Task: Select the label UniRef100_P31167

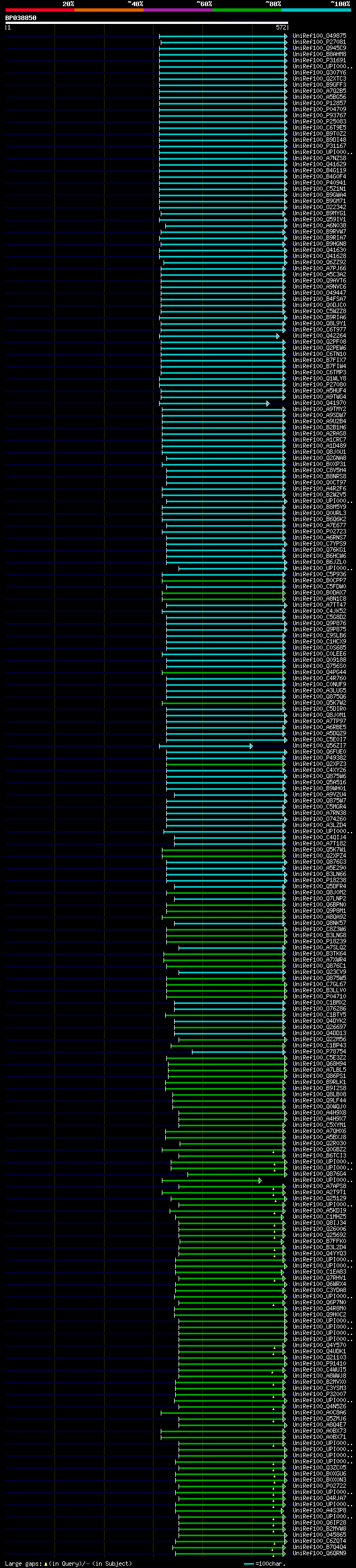Action: [x=319, y=146]
